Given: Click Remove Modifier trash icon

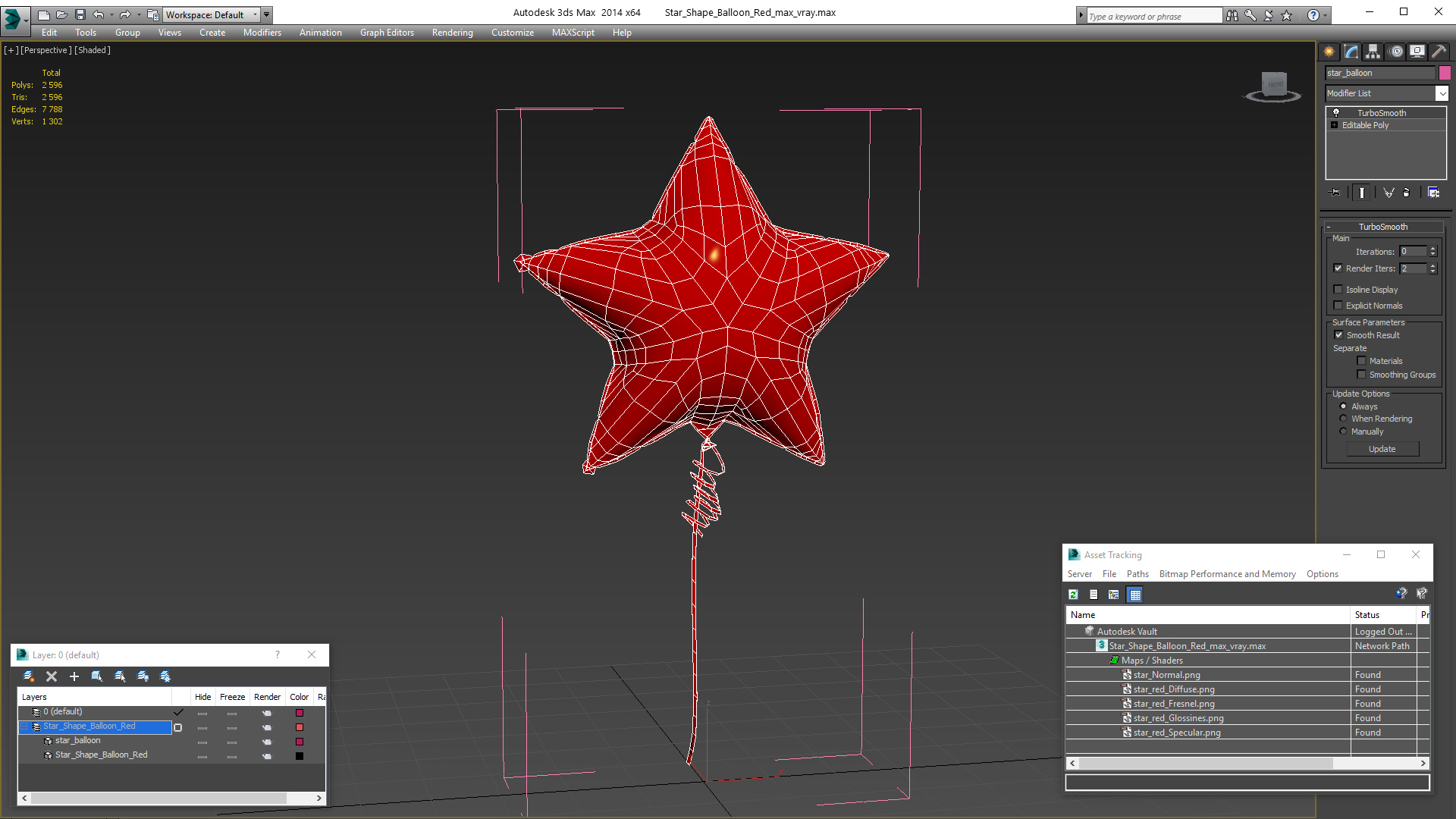Looking at the screenshot, I should [x=1407, y=193].
